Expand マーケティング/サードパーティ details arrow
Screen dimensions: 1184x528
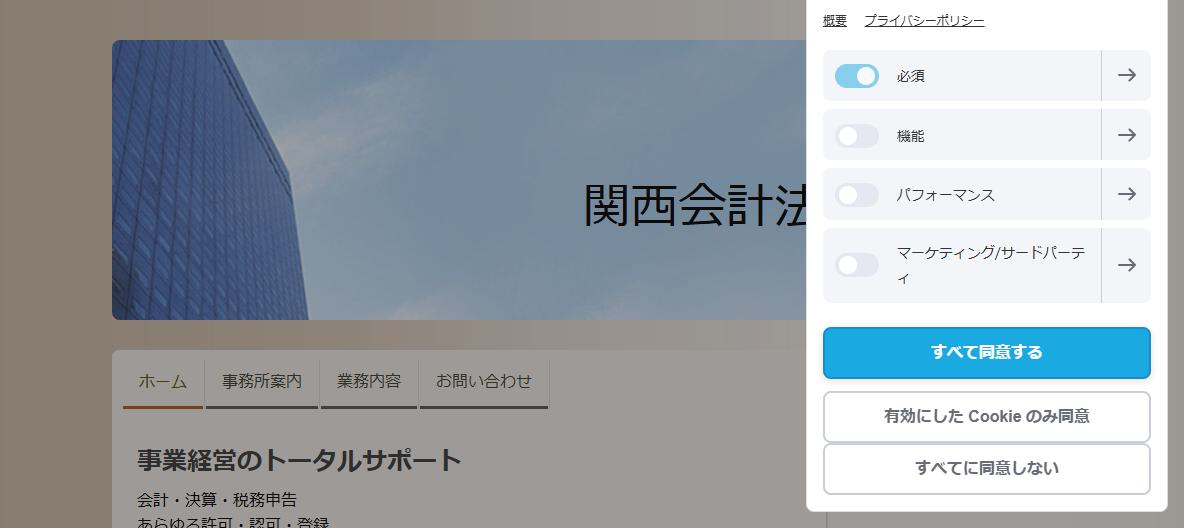pos(1126,265)
